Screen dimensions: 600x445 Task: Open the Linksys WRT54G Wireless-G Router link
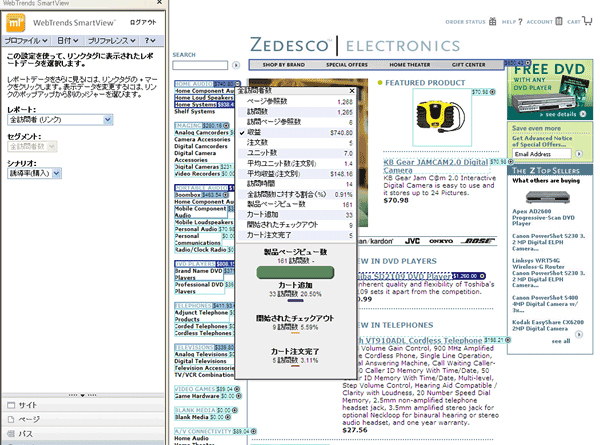tap(538, 264)
